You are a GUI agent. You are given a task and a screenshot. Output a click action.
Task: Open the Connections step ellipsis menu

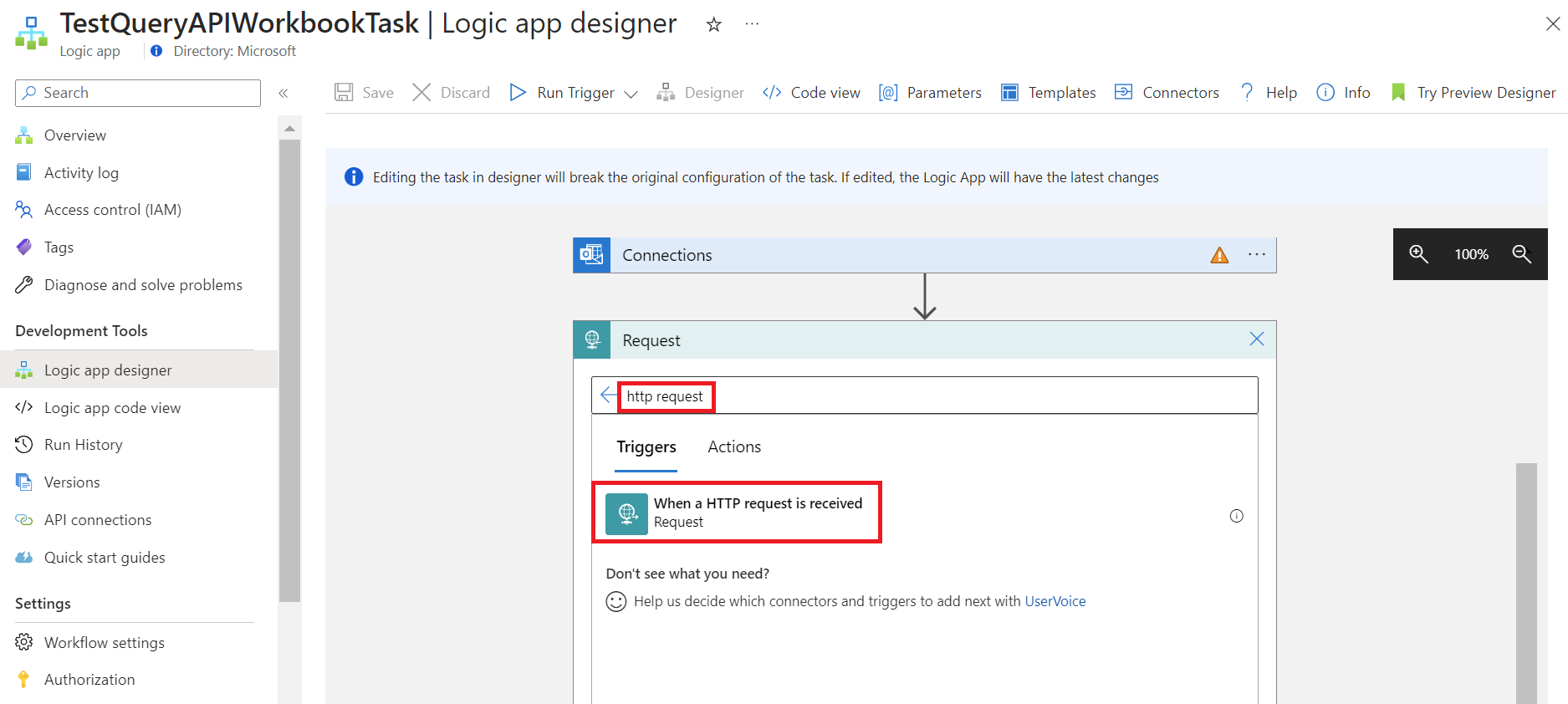coord(1256,255)
